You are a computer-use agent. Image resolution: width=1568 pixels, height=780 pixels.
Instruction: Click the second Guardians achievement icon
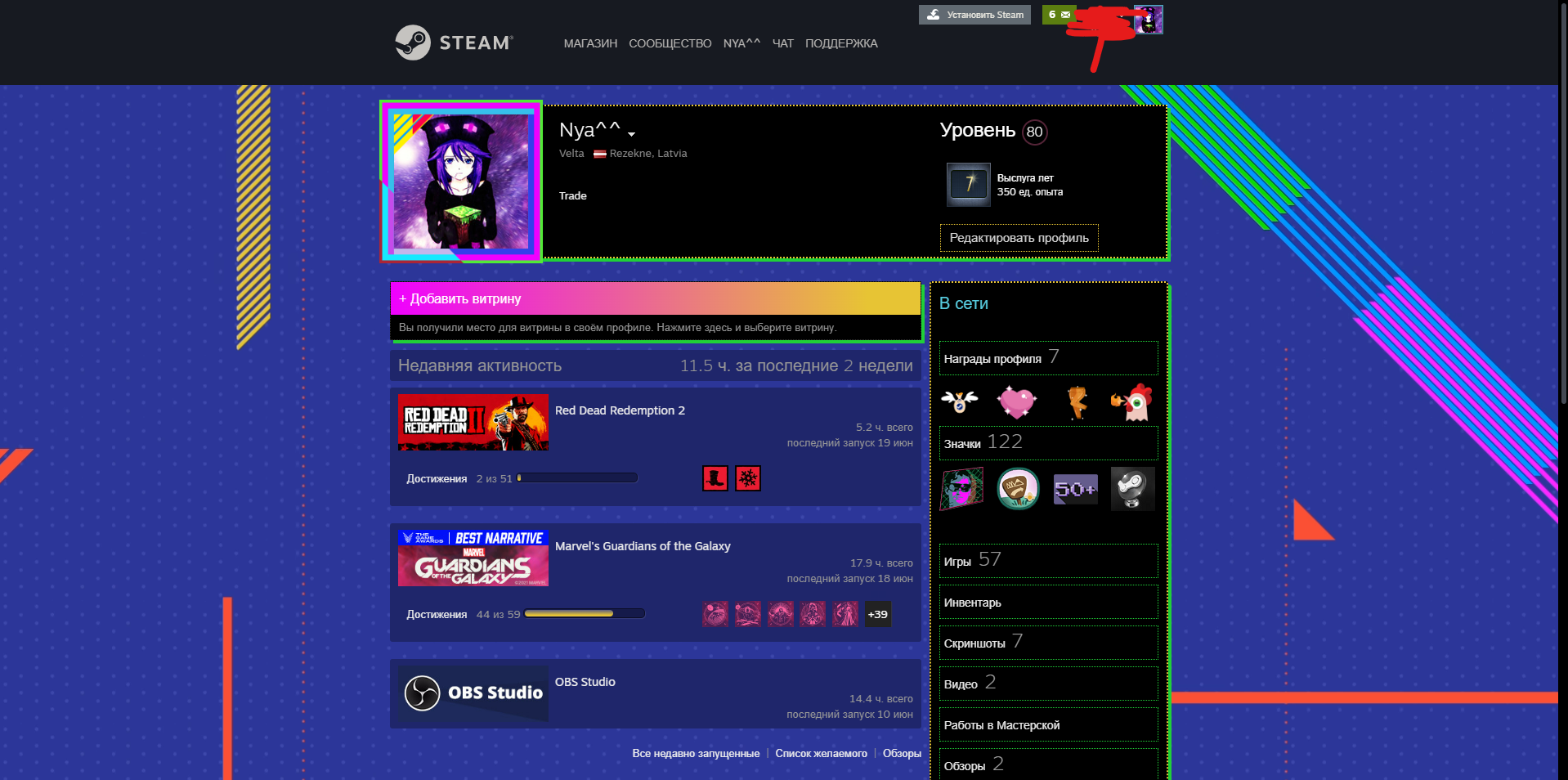[748, 614]
